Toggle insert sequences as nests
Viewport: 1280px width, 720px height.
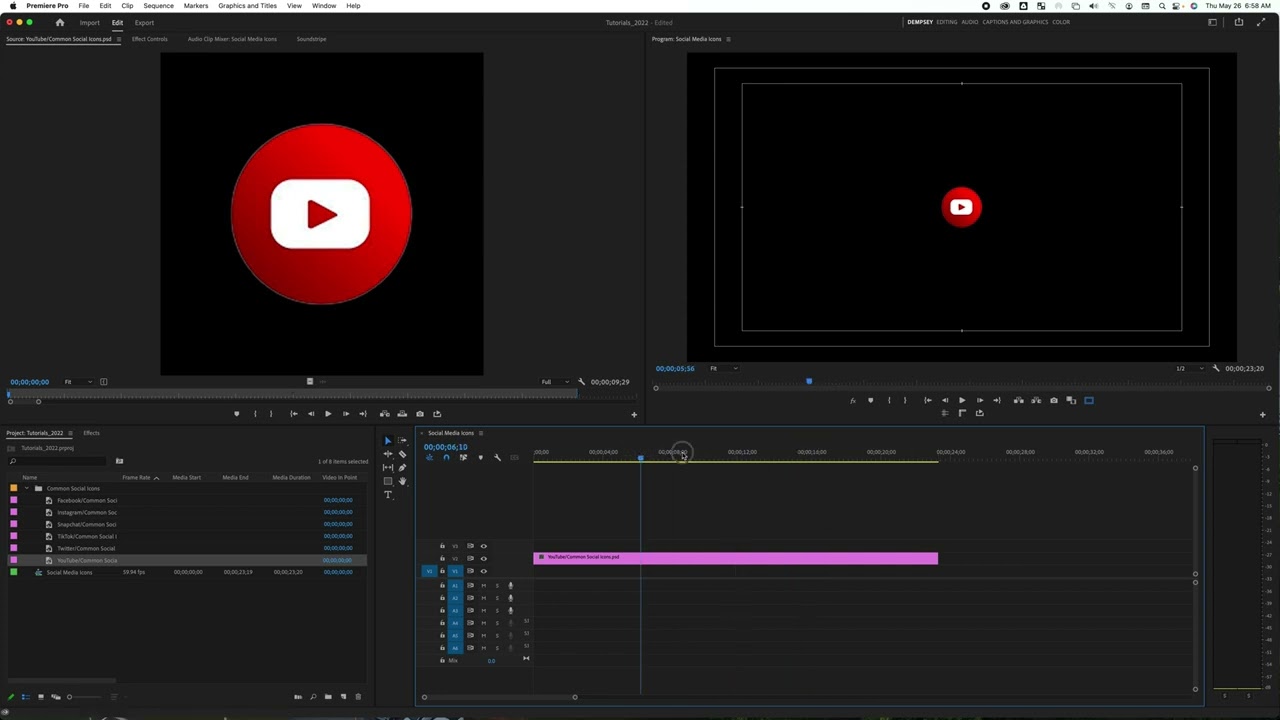coord(429,457)
